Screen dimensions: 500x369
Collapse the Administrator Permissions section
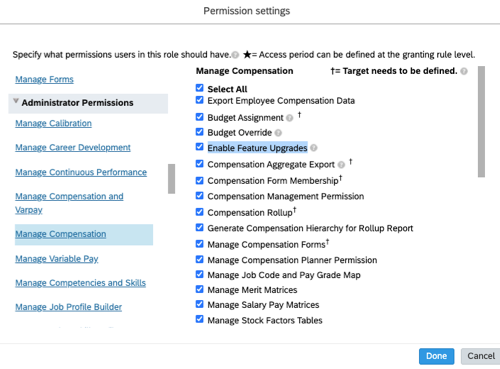tap(16, 101)
